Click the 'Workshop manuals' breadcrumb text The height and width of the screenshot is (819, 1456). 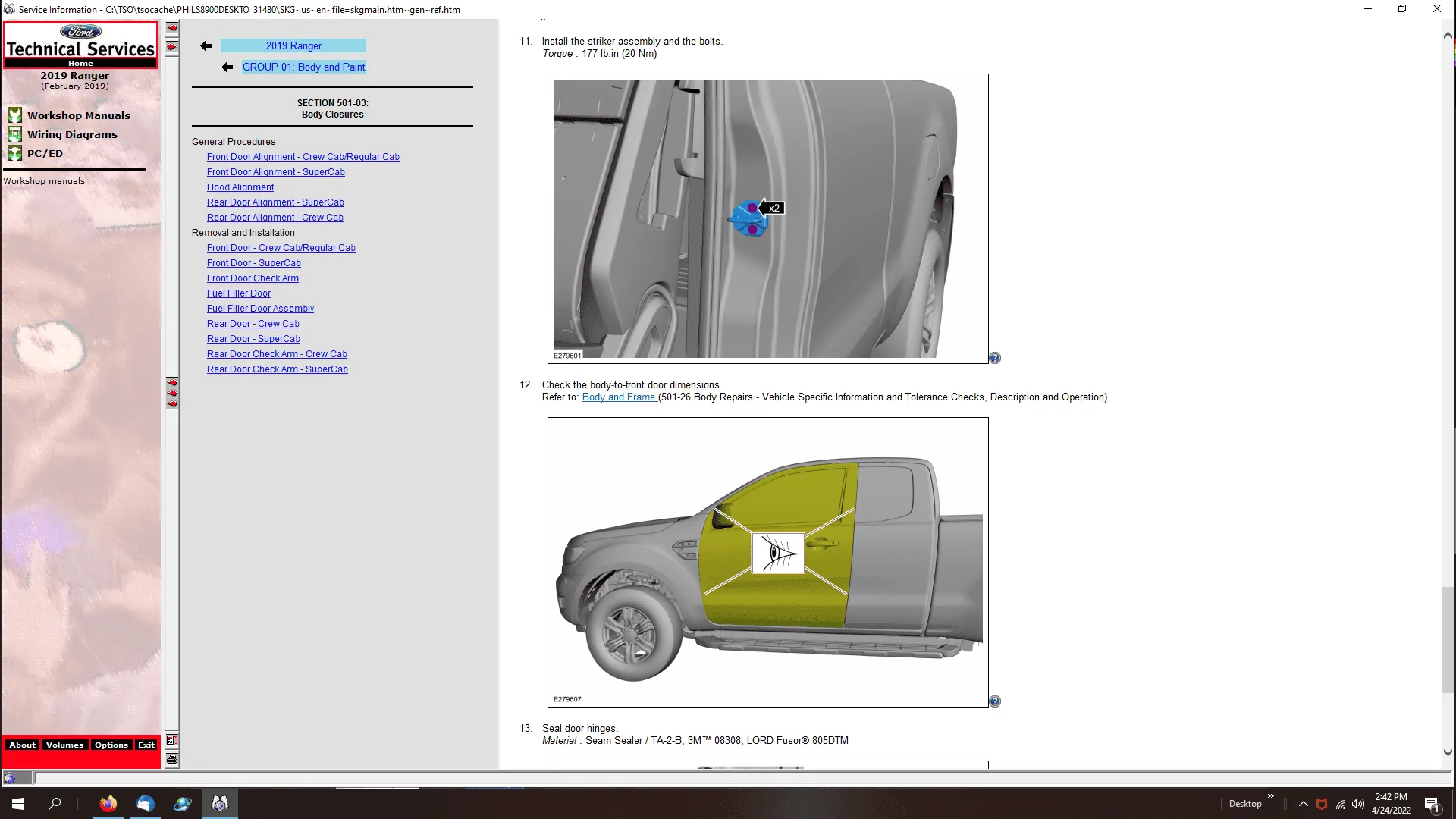pyautogui.click(x=44, y=181)
